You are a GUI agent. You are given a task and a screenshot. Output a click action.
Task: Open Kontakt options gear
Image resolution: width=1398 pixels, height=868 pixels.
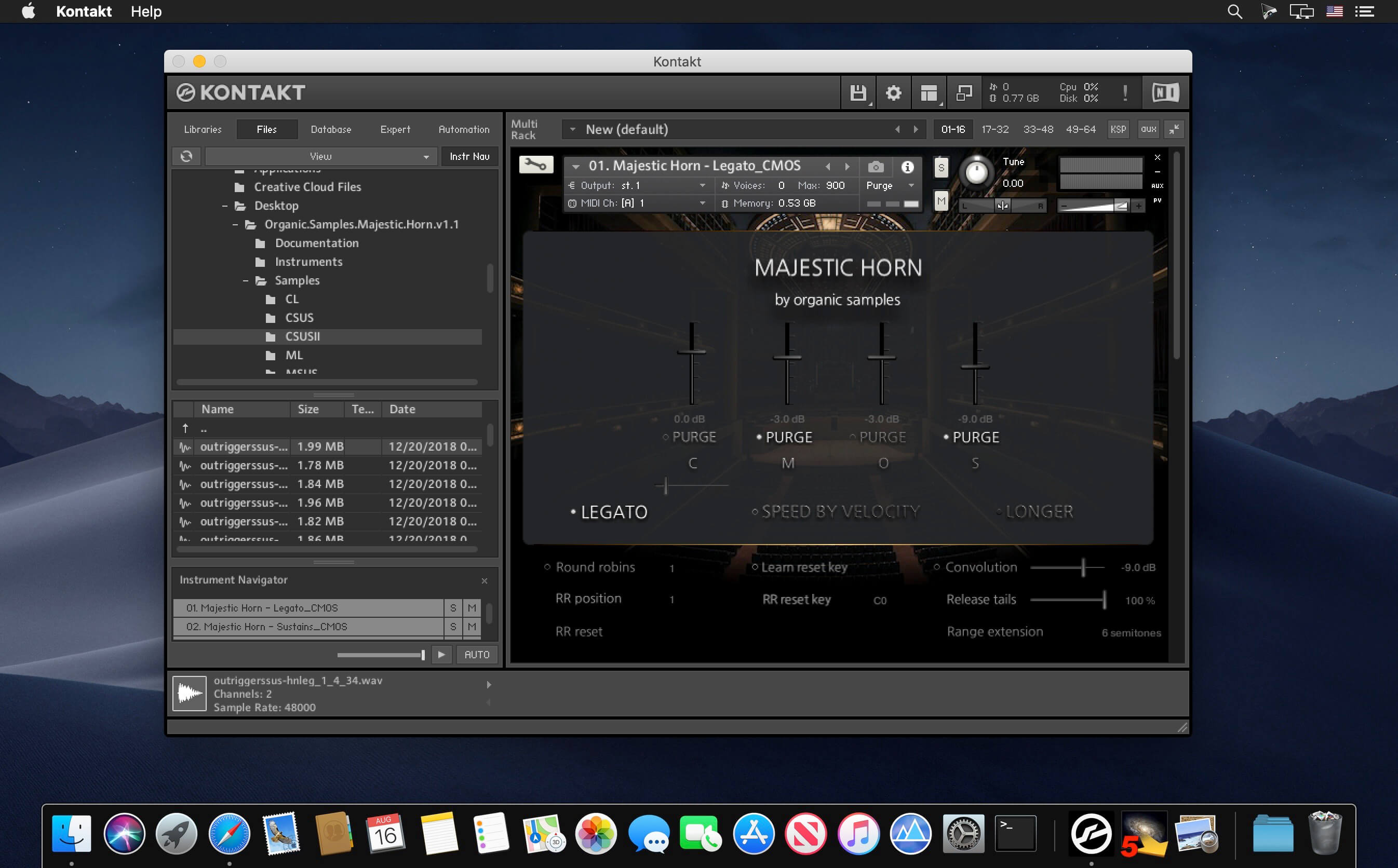click(893, 92)
